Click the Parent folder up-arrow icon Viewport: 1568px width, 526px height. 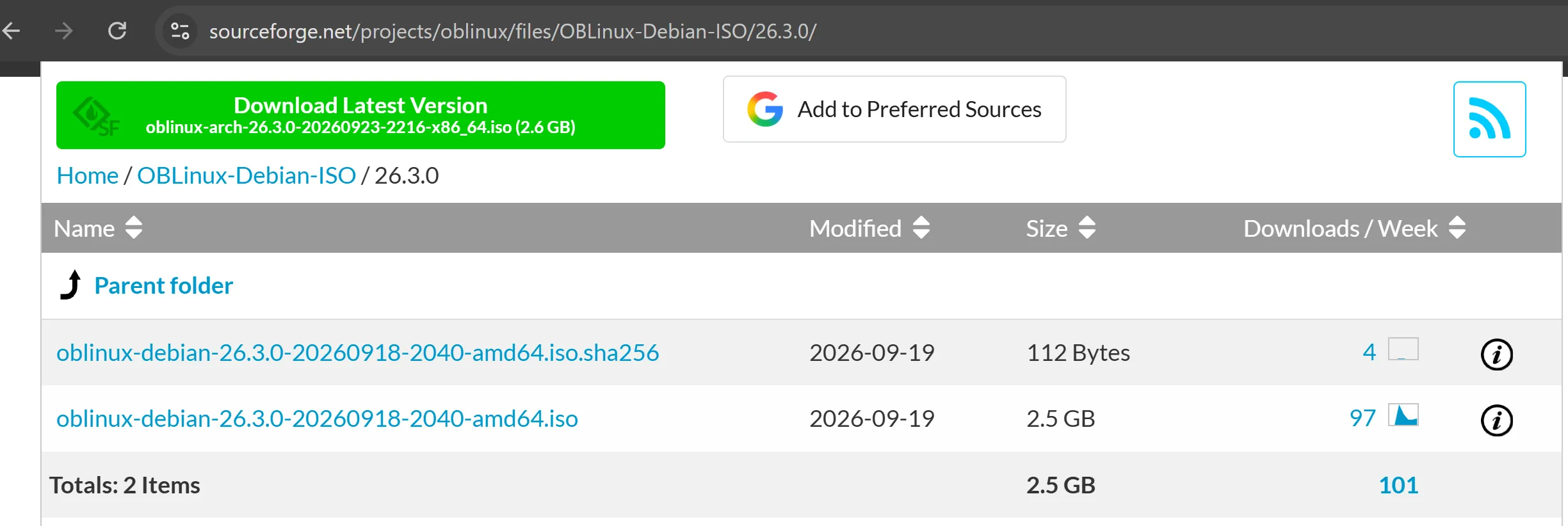point(71,285)
